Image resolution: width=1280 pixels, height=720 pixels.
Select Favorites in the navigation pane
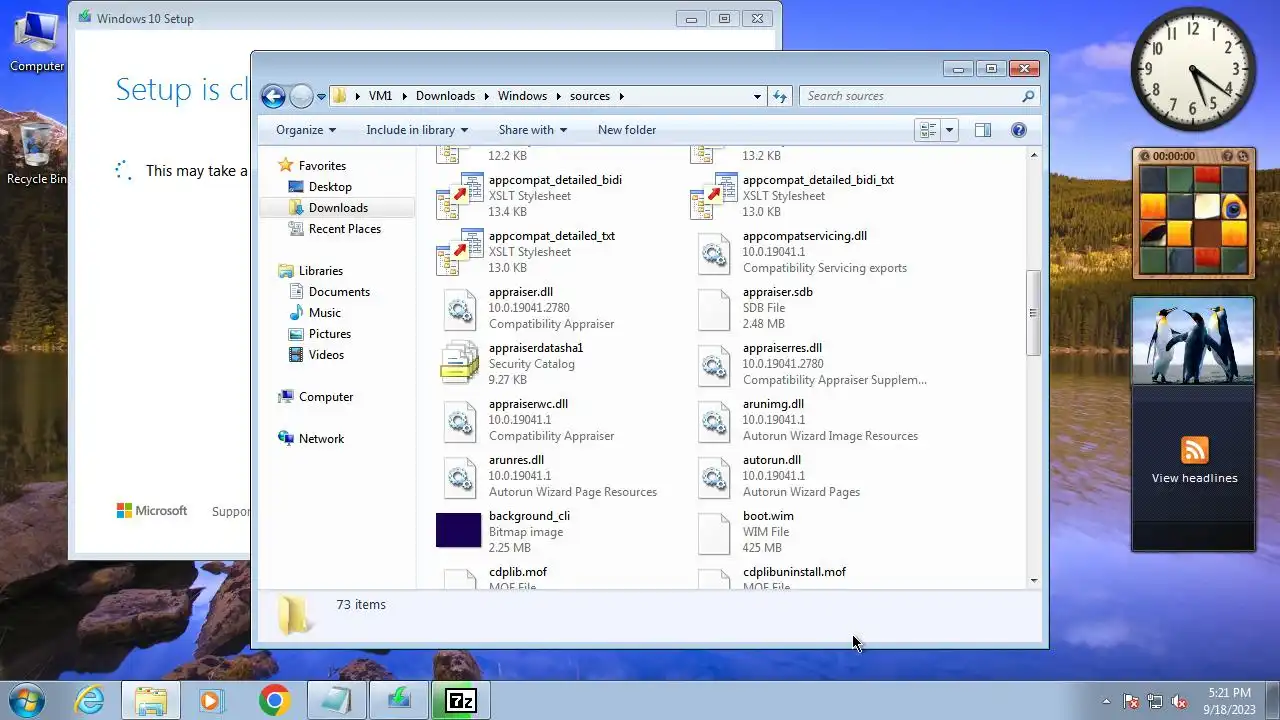pos(322,166)
